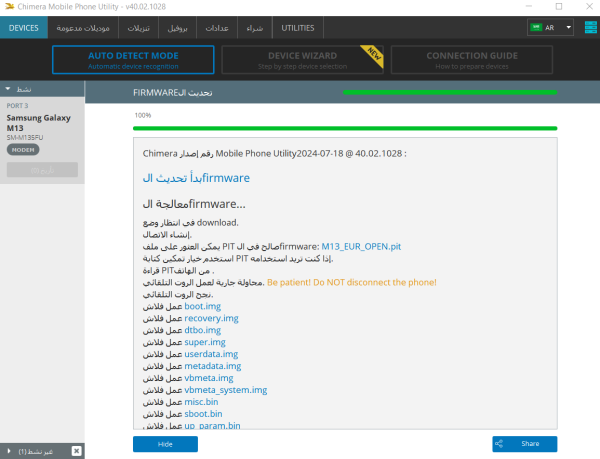This screenshot has width=600, height=459.
Task: Click sboot.bin in the log
Action: click(x=203, y=414)
